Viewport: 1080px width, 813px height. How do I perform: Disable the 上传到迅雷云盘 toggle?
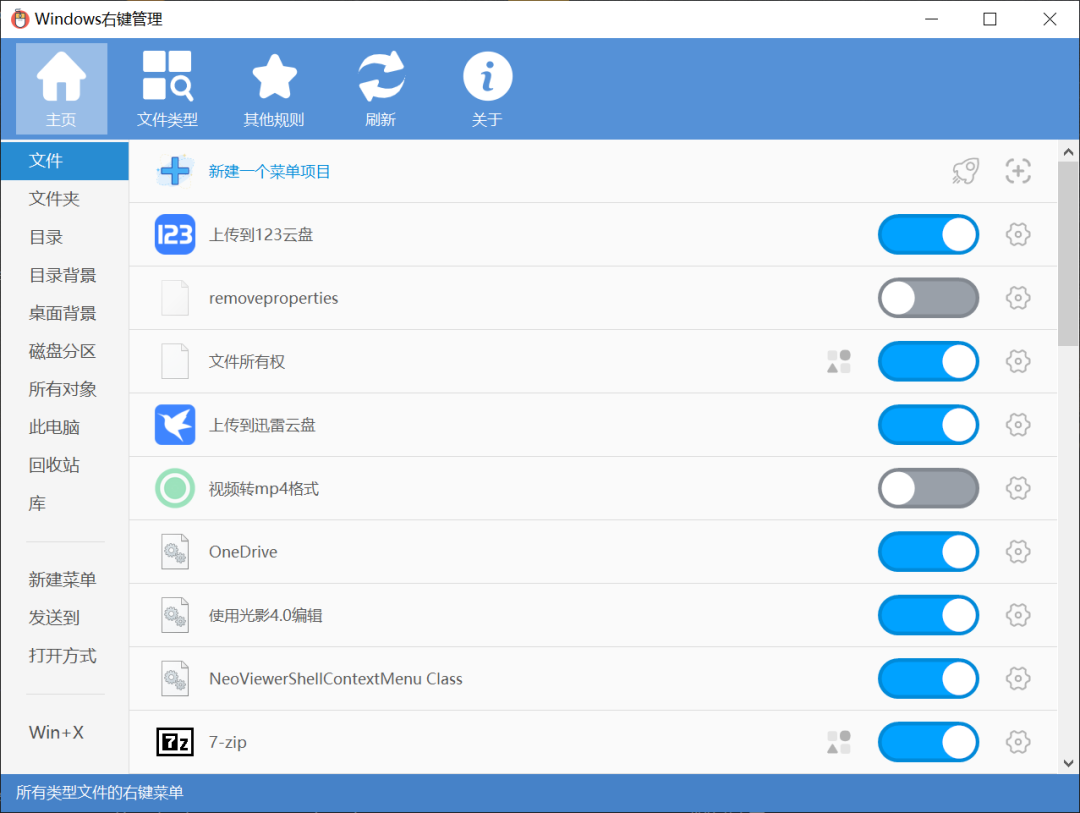coord(928,424)
